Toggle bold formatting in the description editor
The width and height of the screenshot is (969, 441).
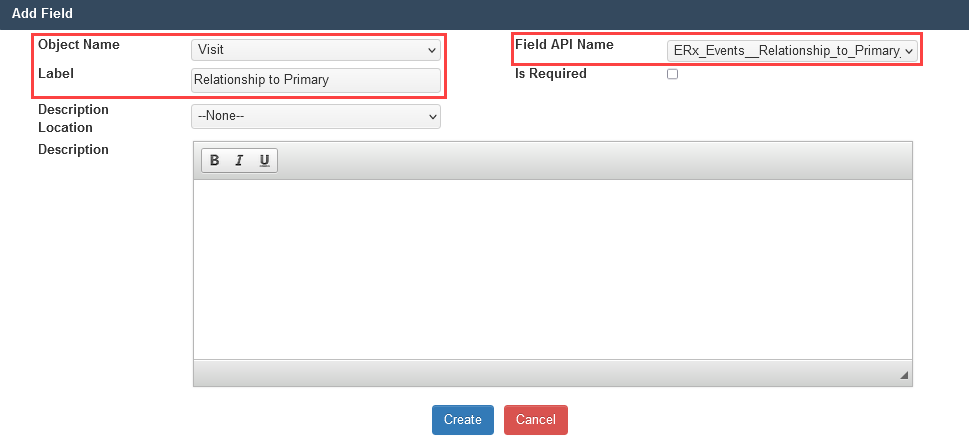(x=215, y=161)
